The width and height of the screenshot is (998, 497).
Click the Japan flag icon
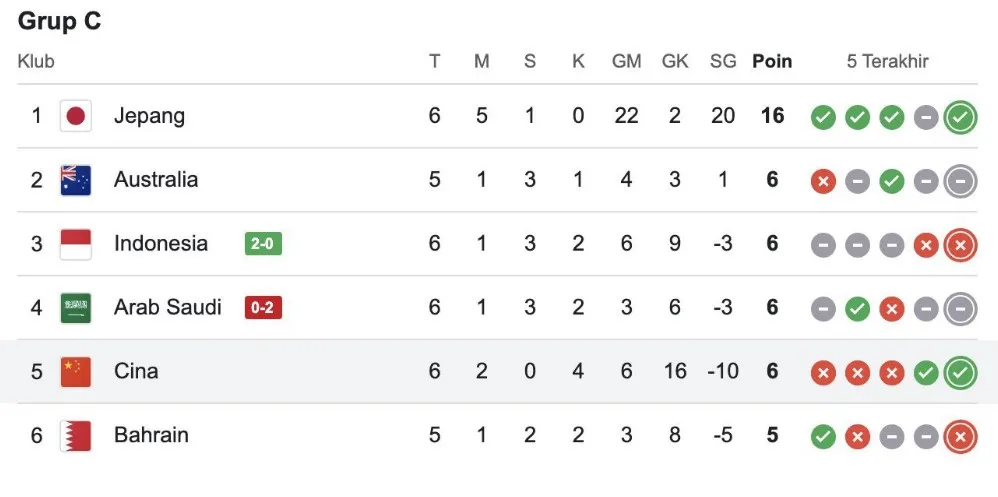(75, 116)
